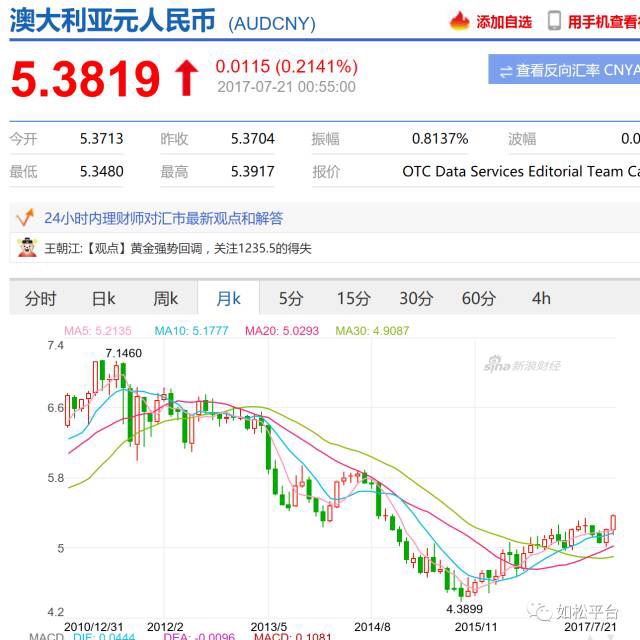Switch to the 周k chart tab
Image resolution: width=640 pixels, height=640 pixels.
coord(166,298)
